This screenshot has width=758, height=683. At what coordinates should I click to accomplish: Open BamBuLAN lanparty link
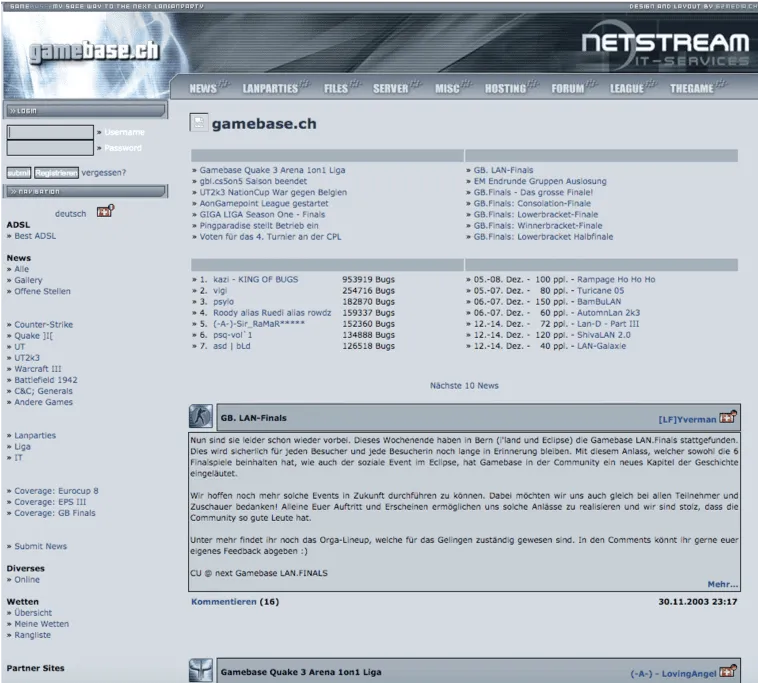599,302
